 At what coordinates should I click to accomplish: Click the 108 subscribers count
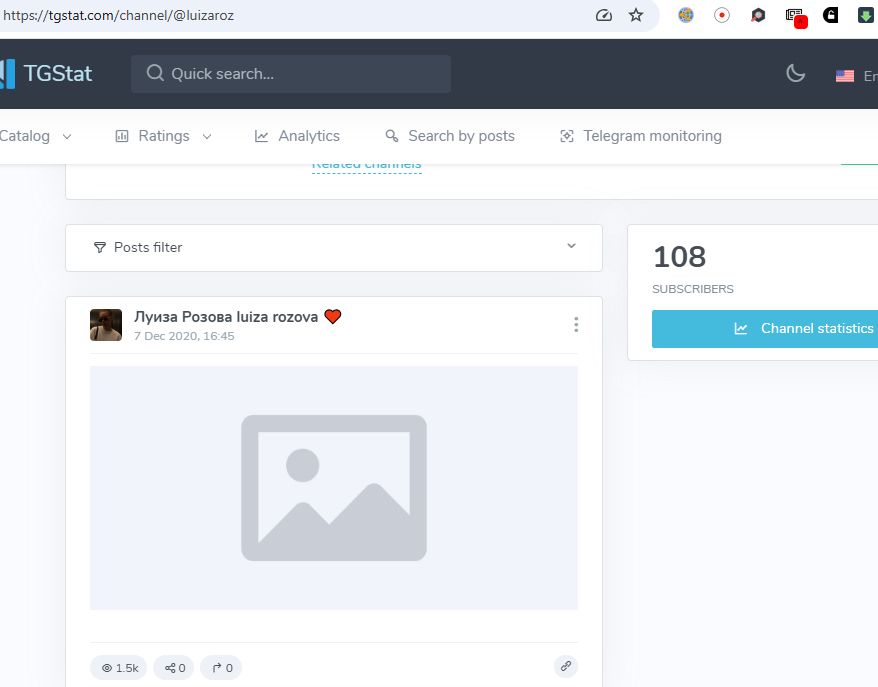coord(679,257)
